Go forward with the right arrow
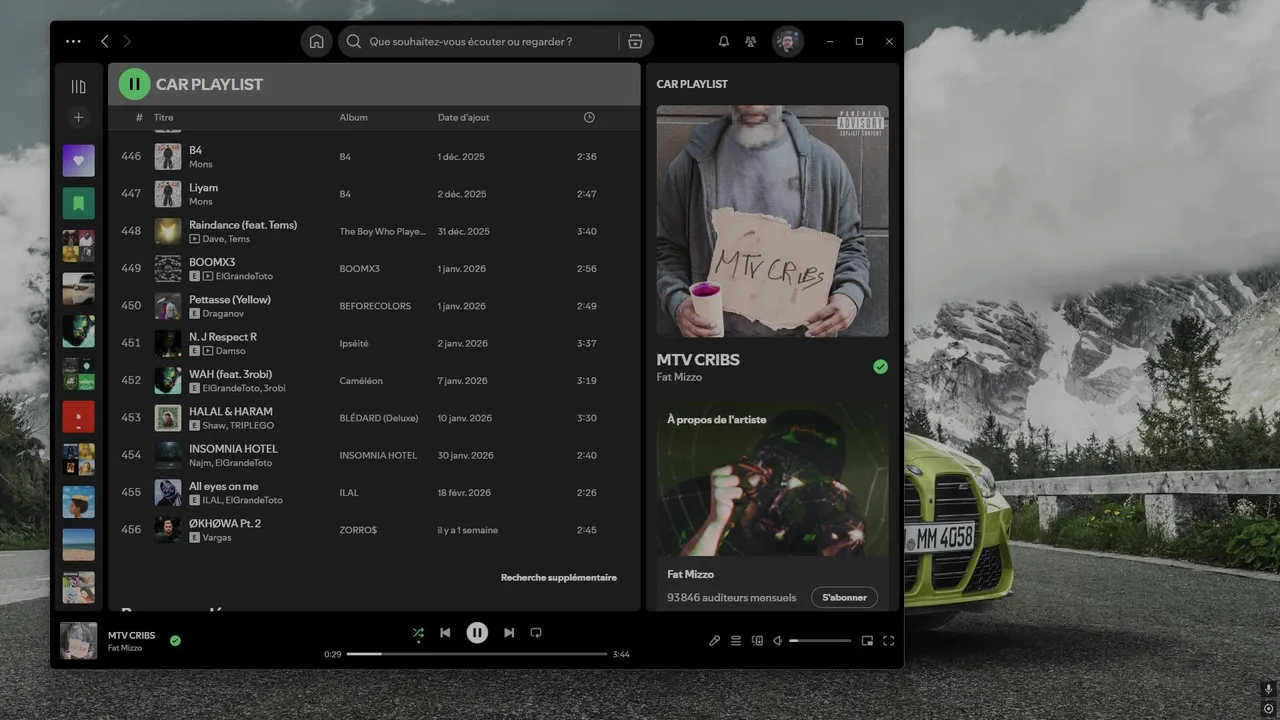 (127, 41)
